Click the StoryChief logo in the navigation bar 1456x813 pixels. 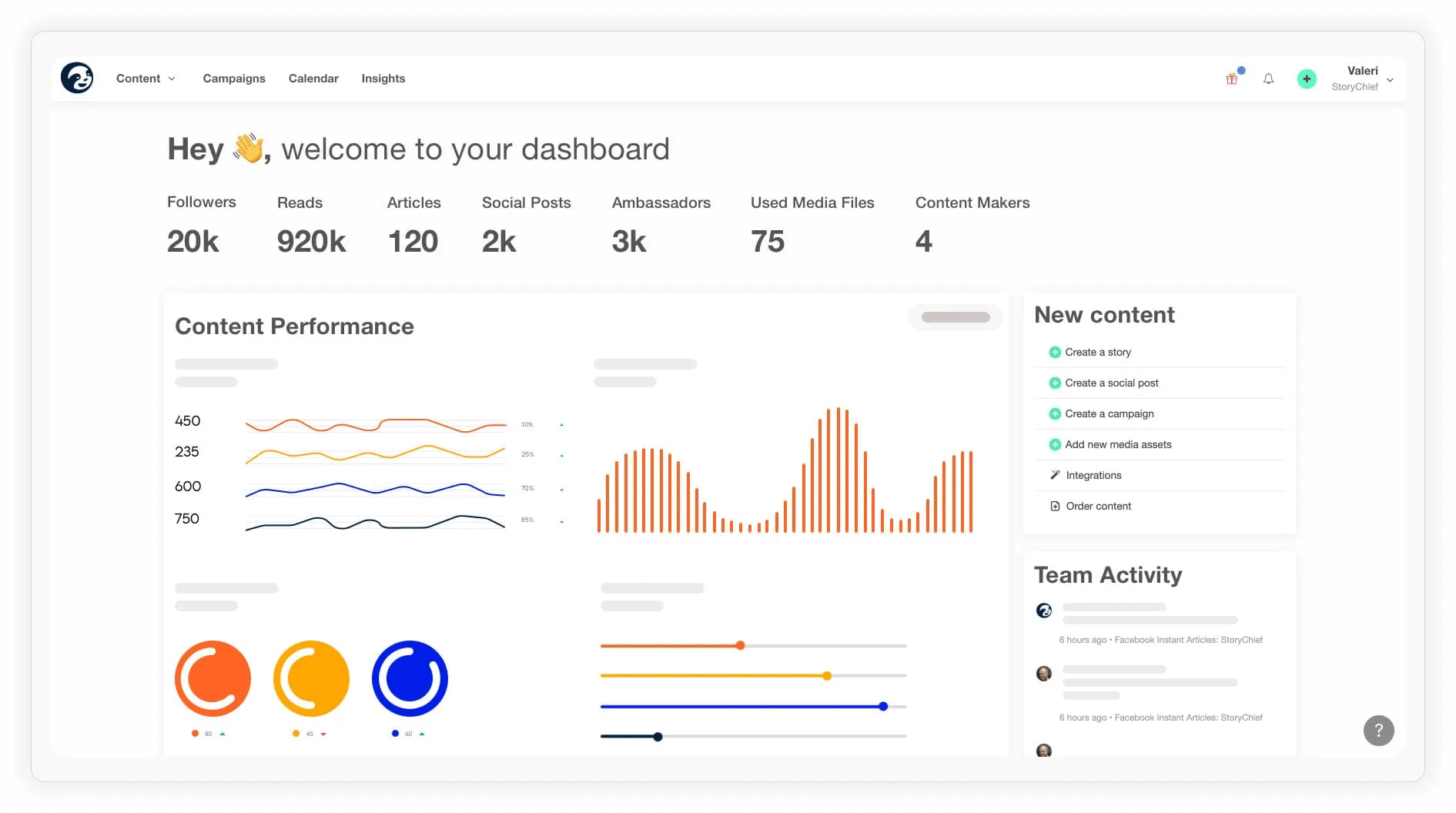[x=78, y=78]
